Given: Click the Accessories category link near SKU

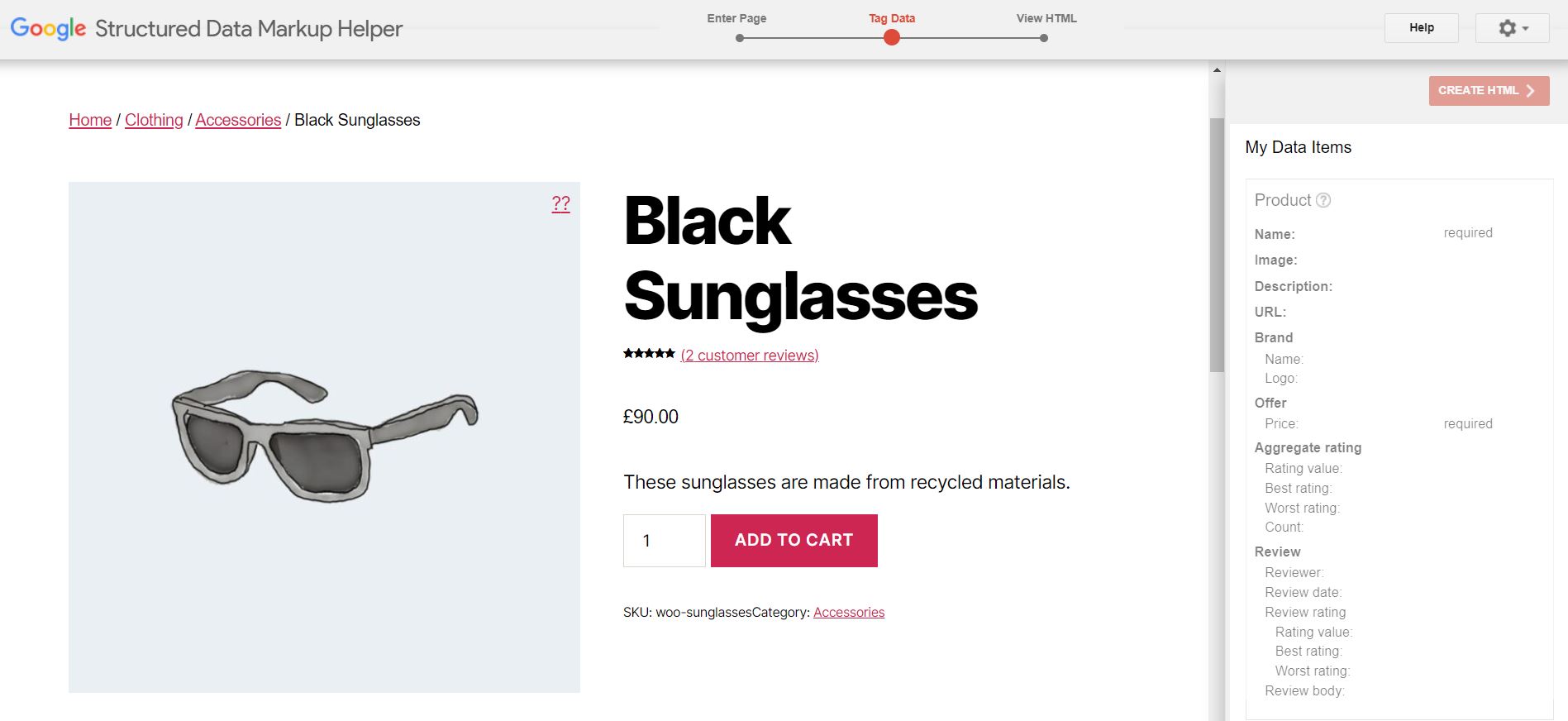Looking at the screenshot, I should point(849,613).
